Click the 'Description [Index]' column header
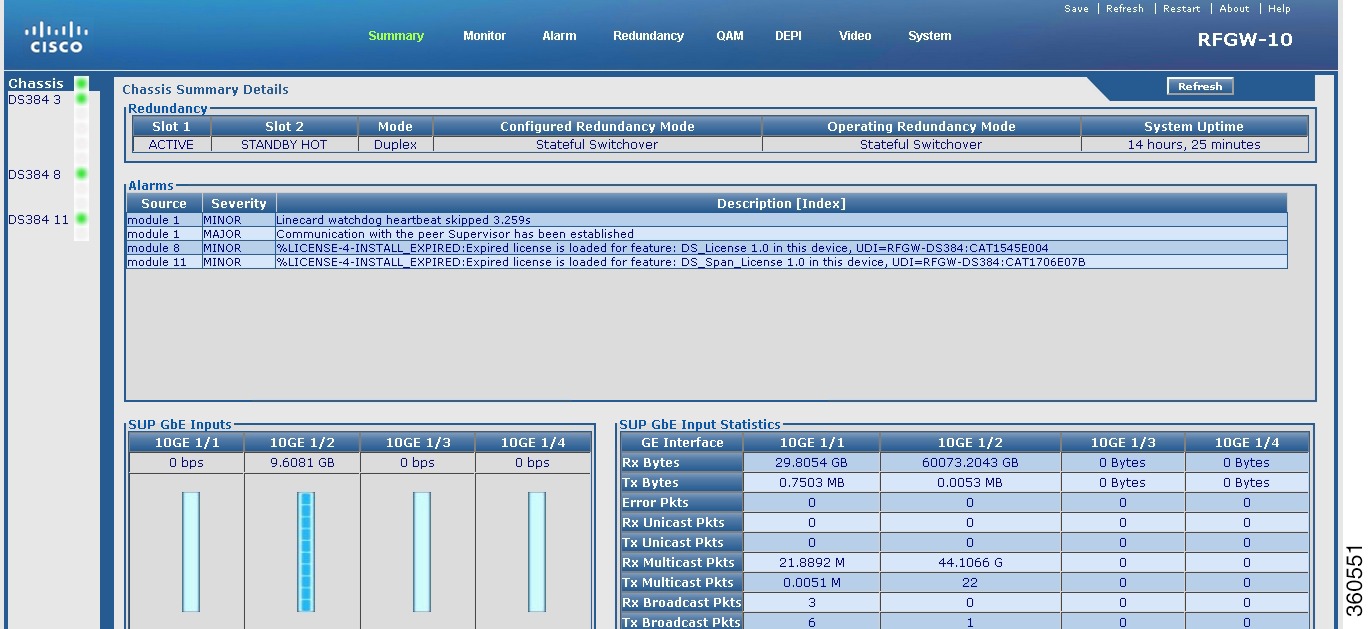The width and height of the screenshot is (1370, 629). pyautogui.click(x=781, y=203)
